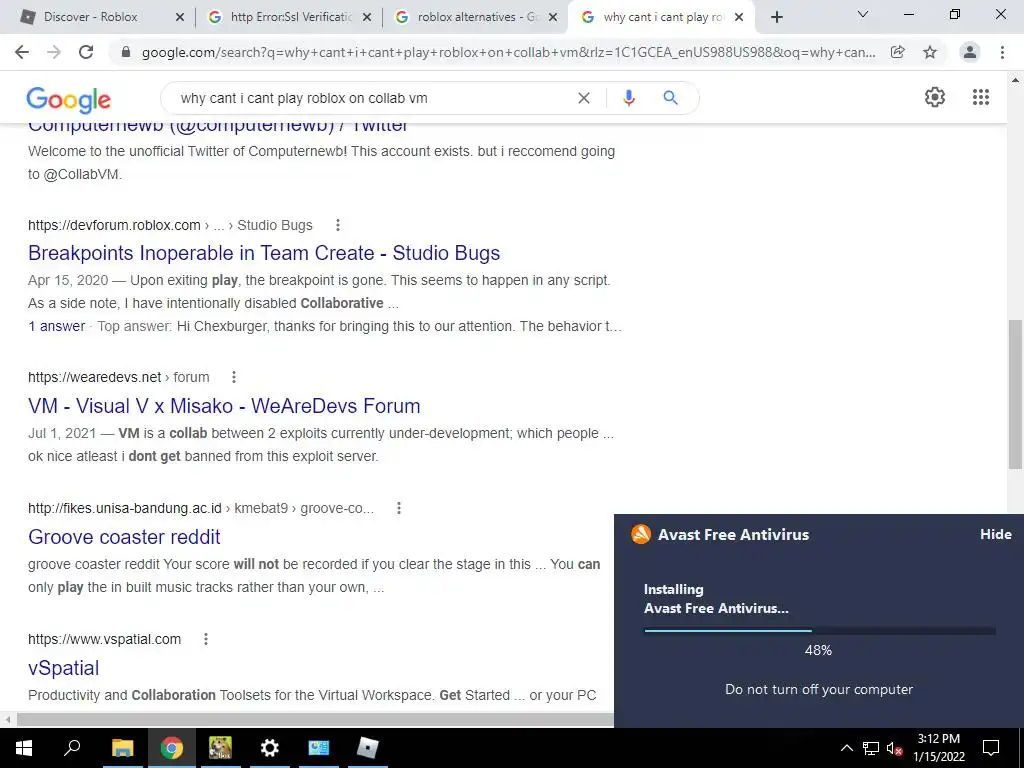Open the vSpatial search result
1024x768 pixels.
[63, 668]
